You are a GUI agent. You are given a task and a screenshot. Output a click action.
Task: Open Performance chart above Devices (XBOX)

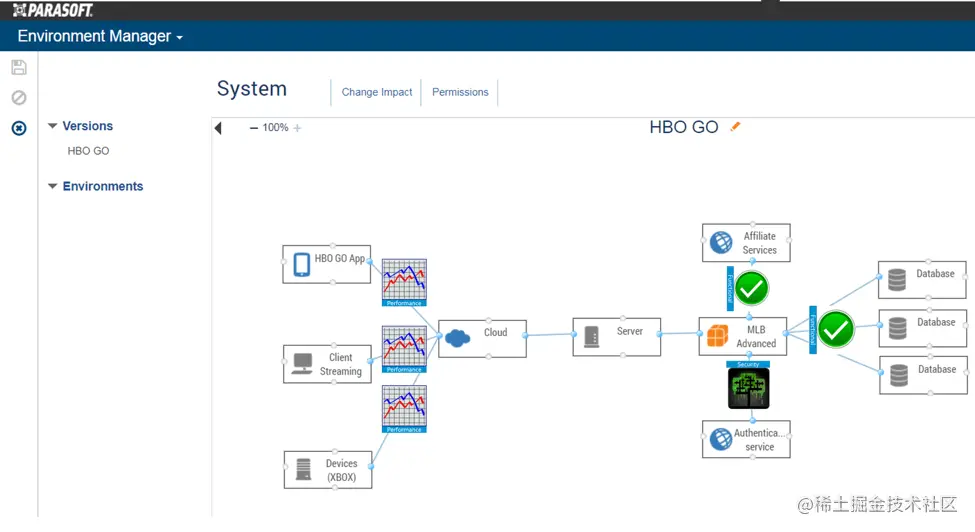(404, 409)
